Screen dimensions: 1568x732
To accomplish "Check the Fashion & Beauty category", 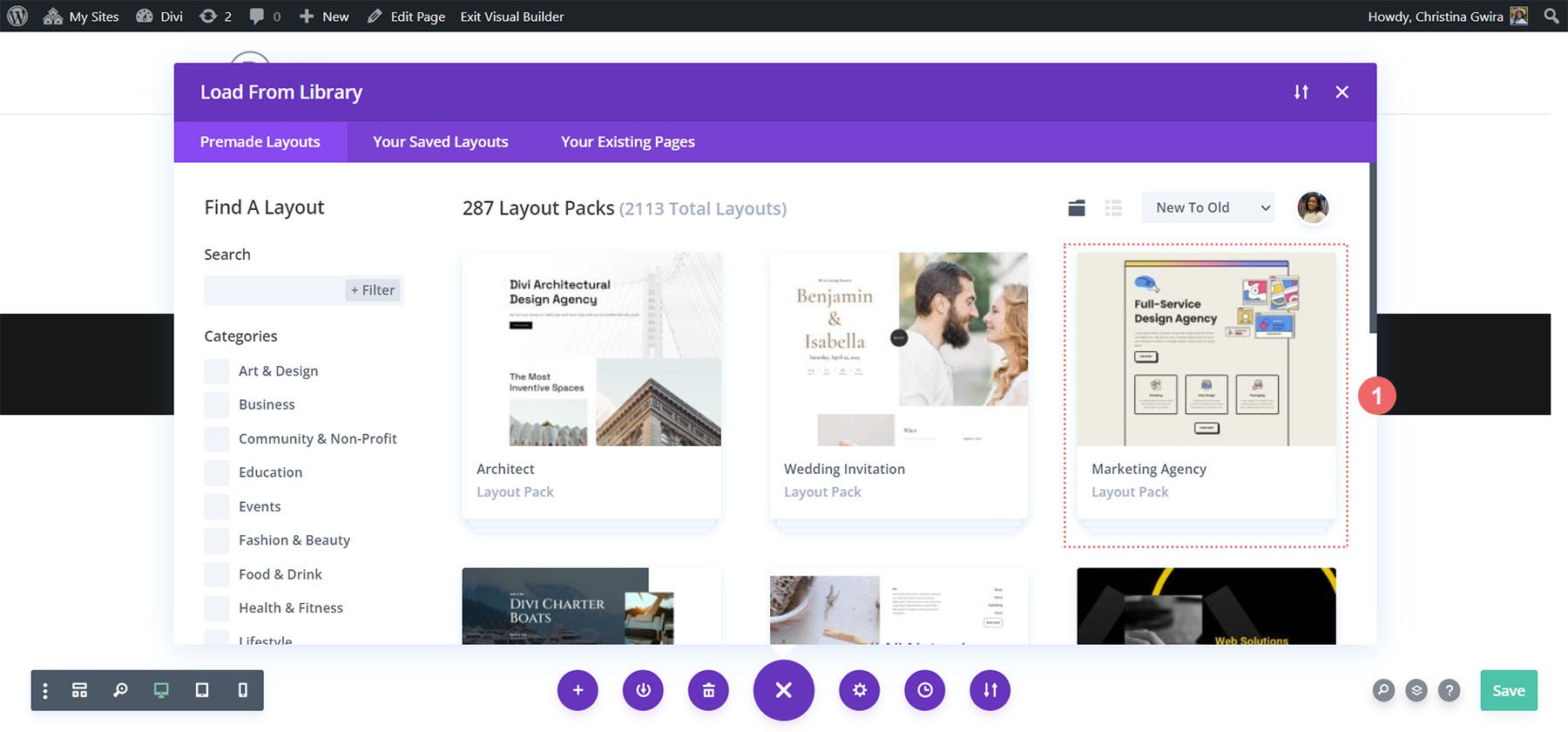I will tap(217, 540).
